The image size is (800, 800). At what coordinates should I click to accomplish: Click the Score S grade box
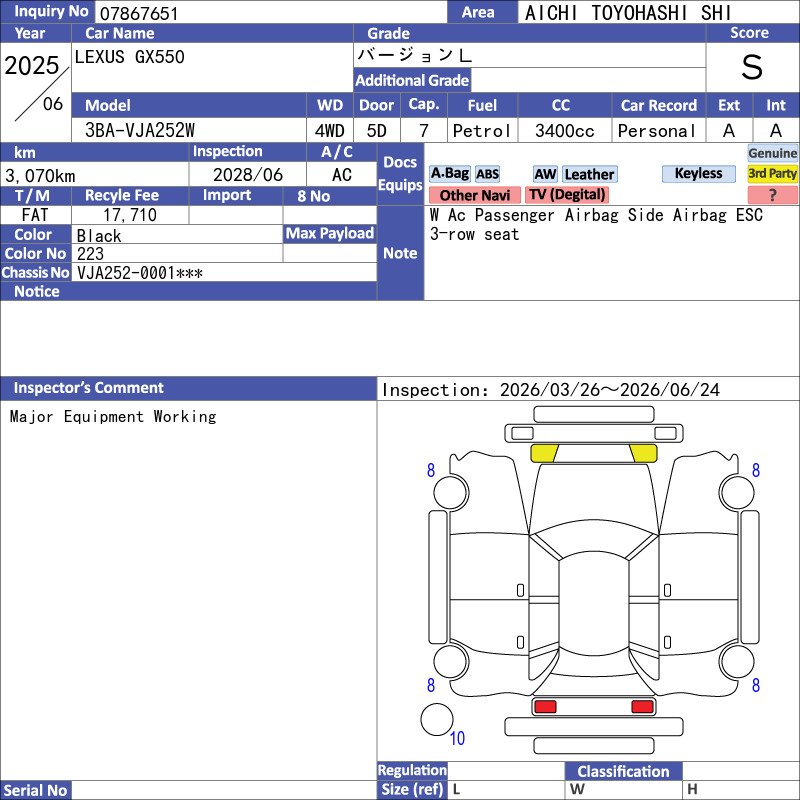(x=752, y=68)
